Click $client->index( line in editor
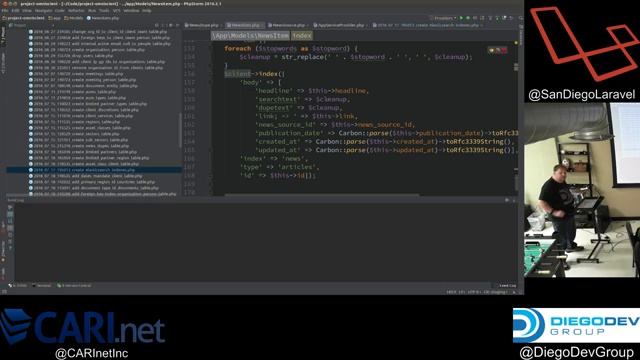 [254, 74]
